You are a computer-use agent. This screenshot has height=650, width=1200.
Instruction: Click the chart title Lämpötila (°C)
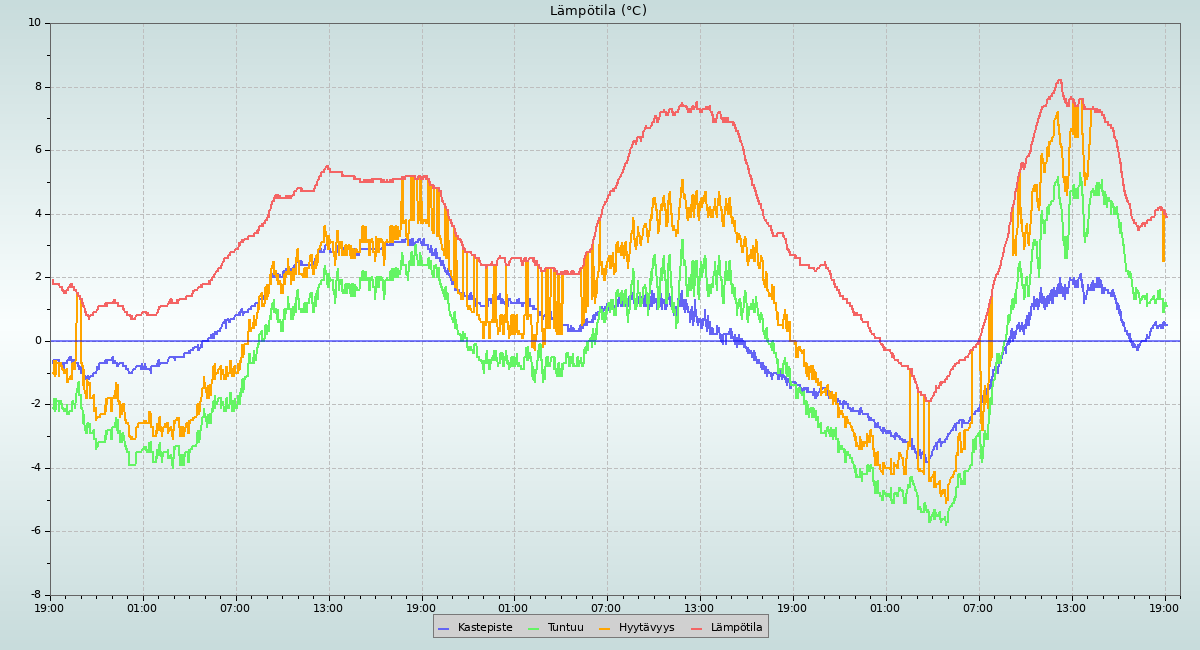(598, 11)
